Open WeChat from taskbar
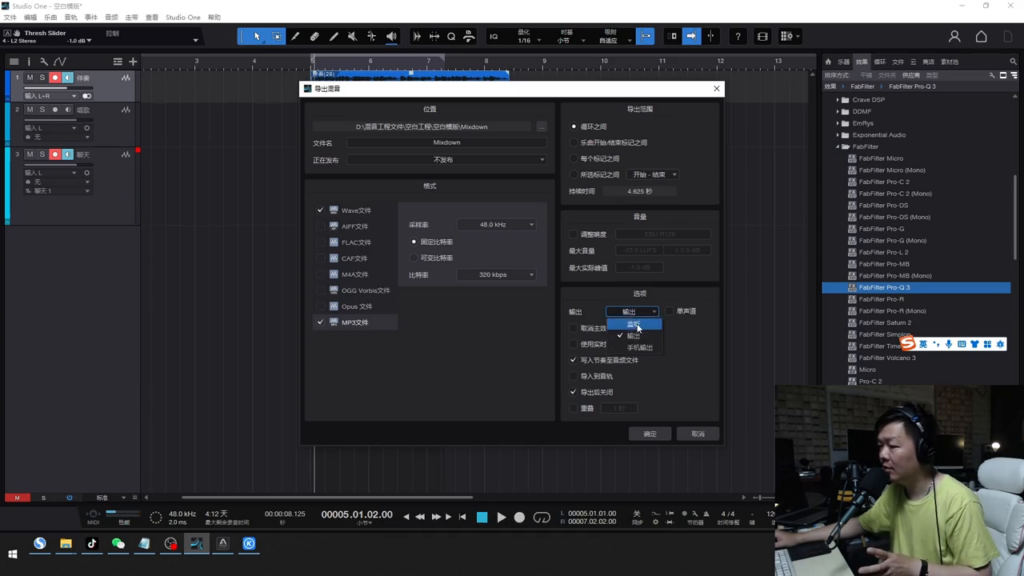This screenshot has width=1024, height=576. pos(118,543)
